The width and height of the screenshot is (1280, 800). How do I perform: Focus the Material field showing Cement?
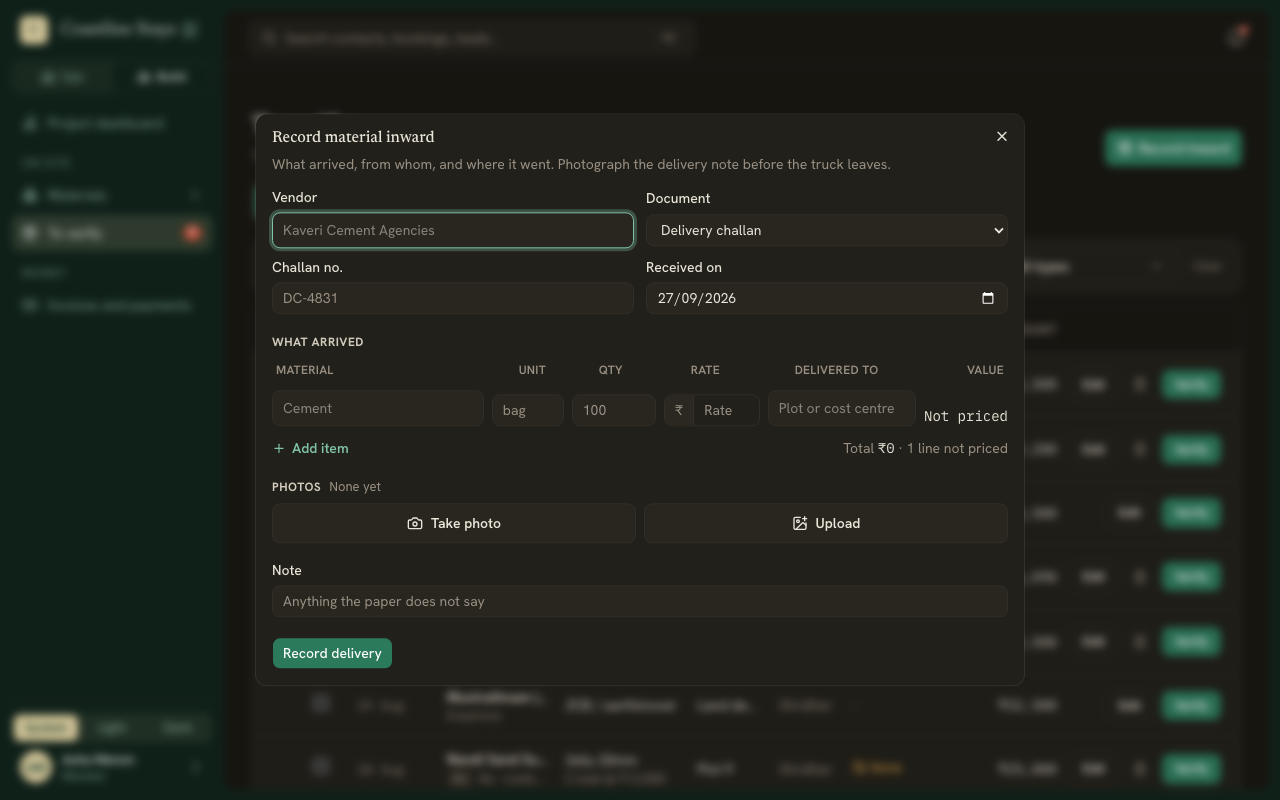(x=378, y=408)
